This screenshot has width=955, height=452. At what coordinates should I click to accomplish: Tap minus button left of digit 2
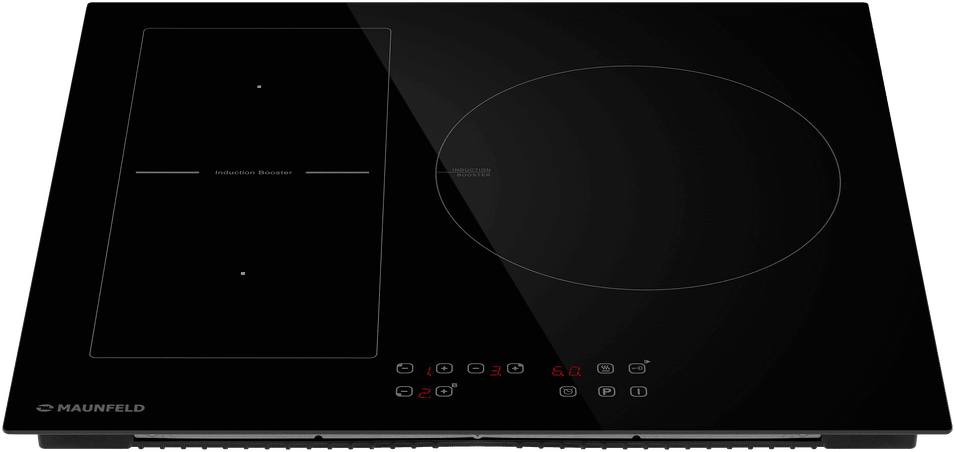pos(404,392)
